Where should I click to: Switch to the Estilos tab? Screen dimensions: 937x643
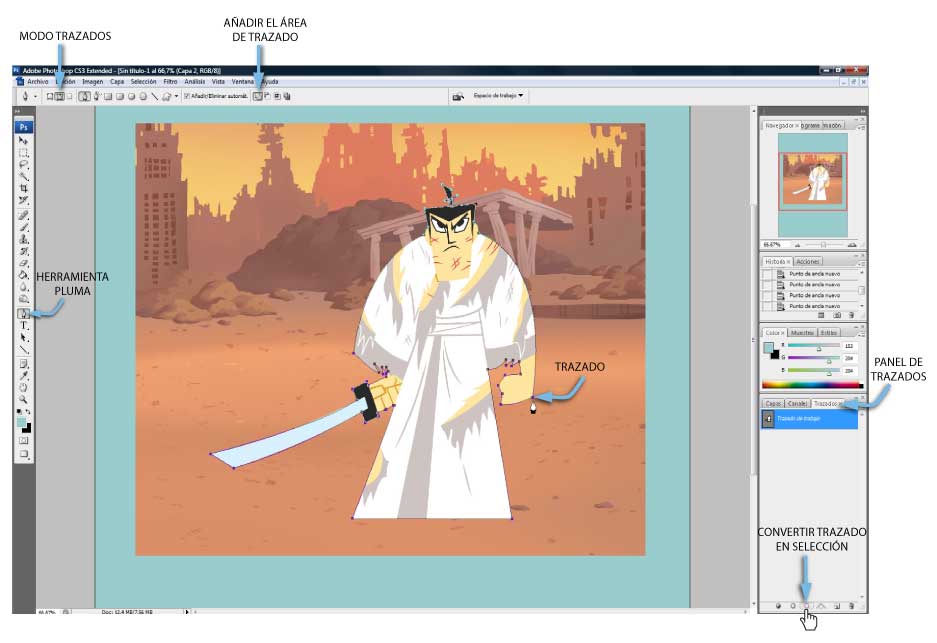coord(828,332)
